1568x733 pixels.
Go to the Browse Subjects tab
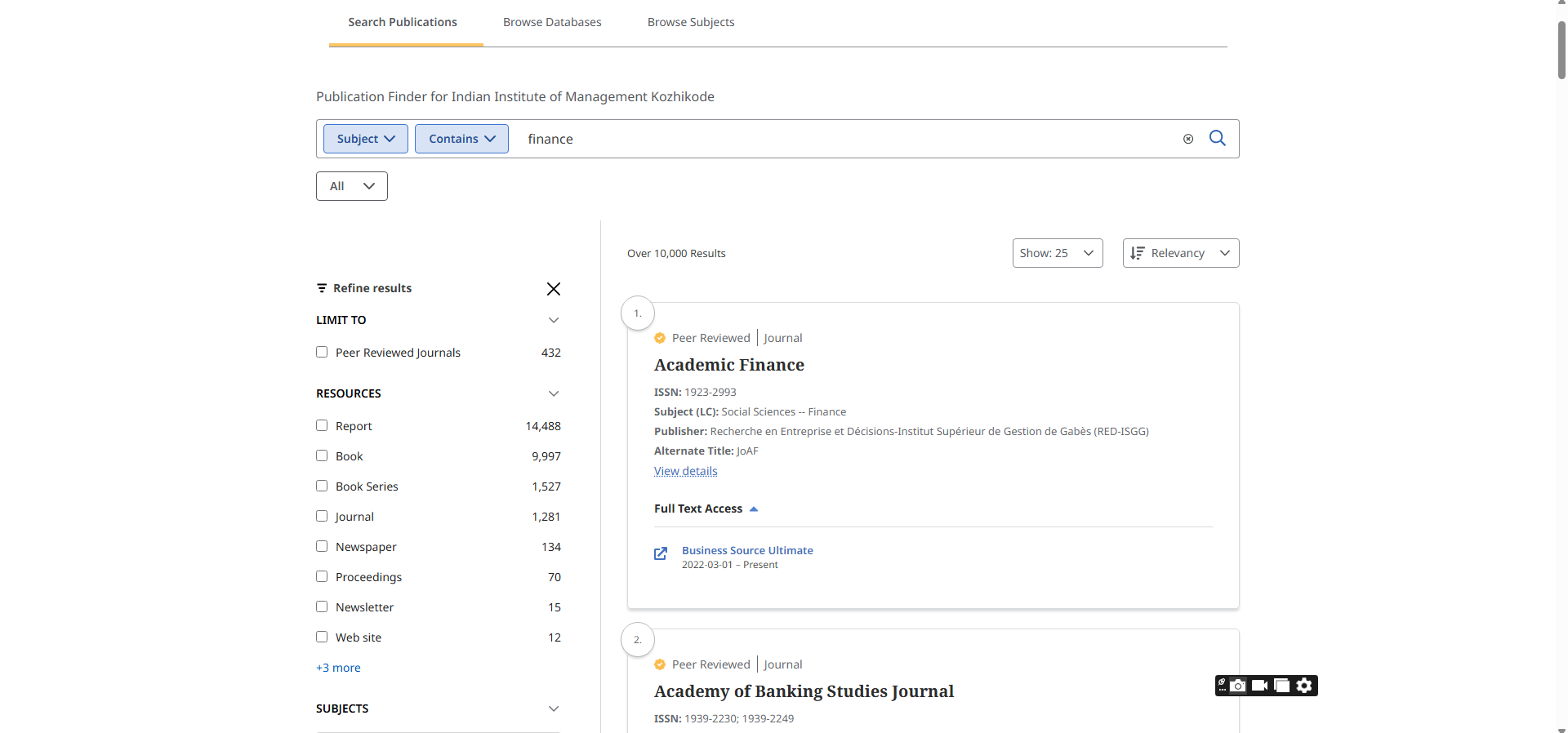pyautogui.click(x=691, y=22)
